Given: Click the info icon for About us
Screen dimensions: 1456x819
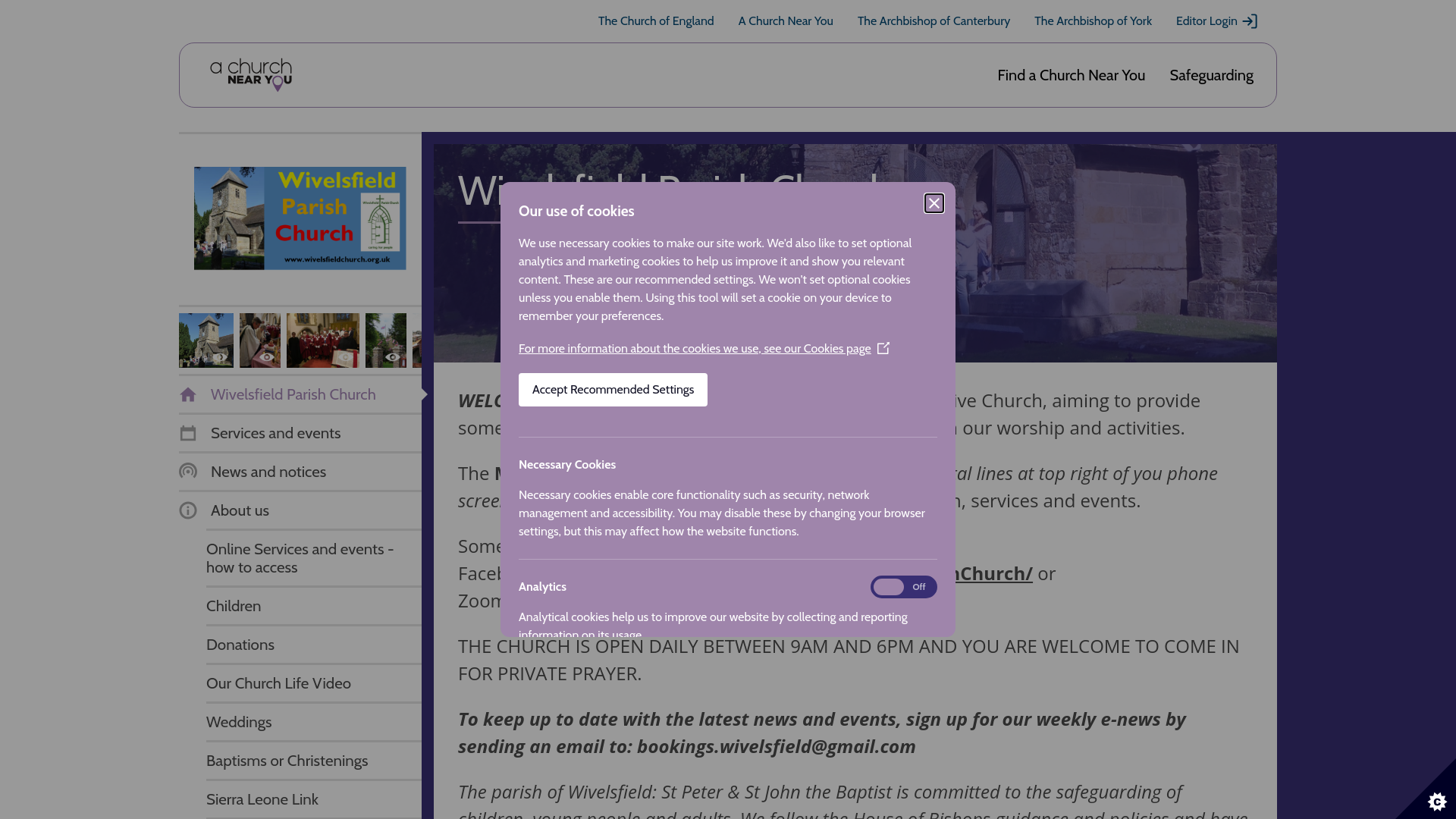Looking at the screenshot, I should [188, 510].
